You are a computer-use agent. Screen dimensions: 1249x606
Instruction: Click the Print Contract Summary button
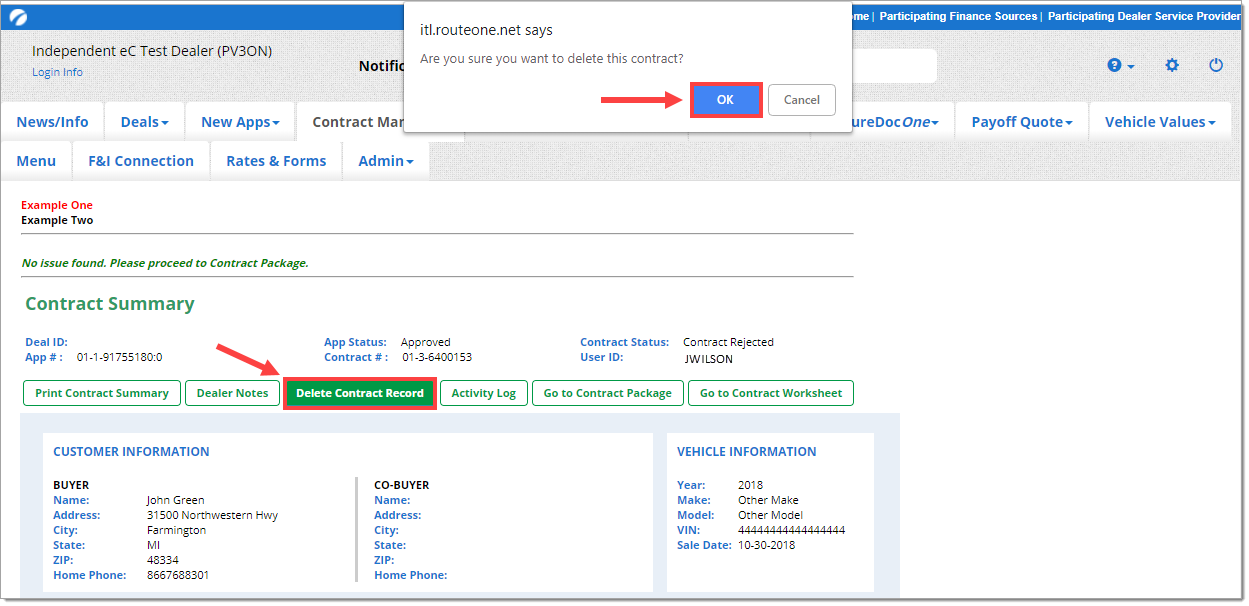[102, 393]
